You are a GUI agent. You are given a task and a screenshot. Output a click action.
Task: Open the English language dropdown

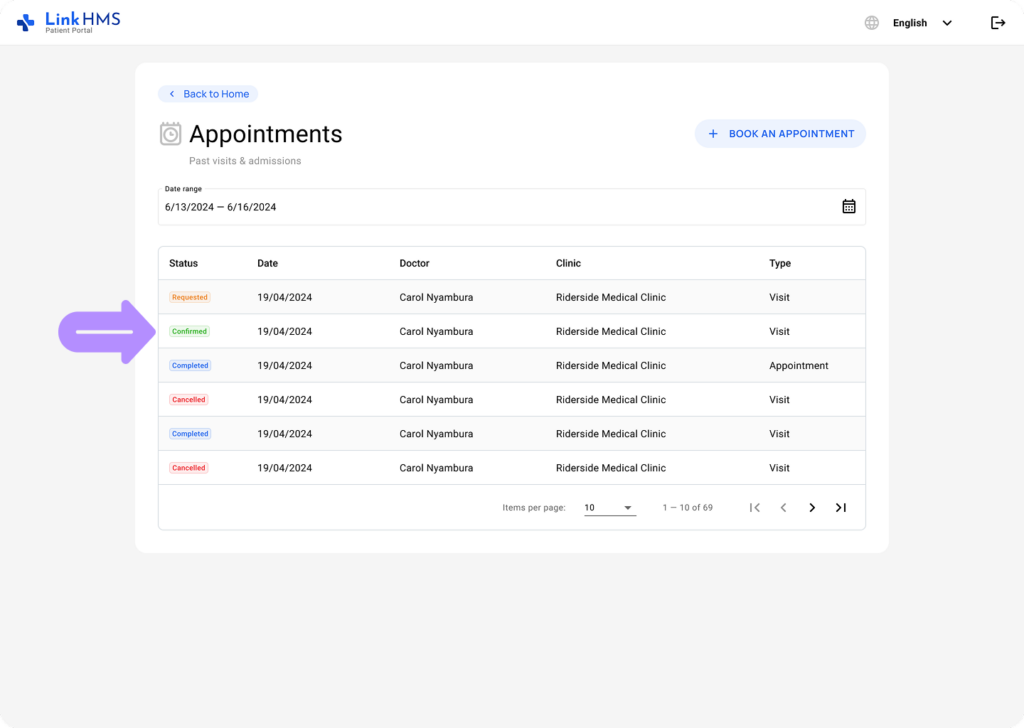[922, 23]
